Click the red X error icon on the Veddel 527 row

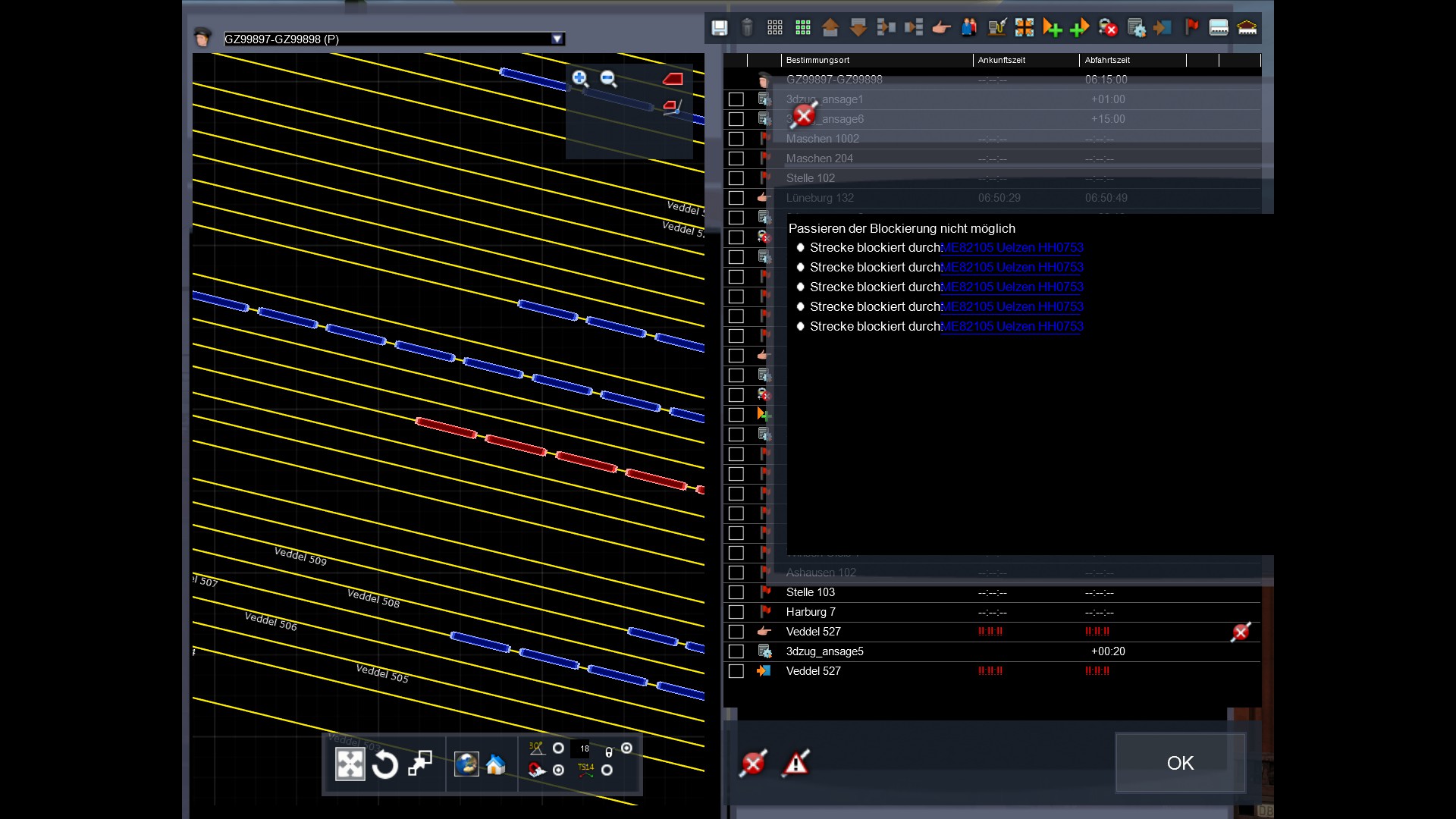tap(1241, 632)
